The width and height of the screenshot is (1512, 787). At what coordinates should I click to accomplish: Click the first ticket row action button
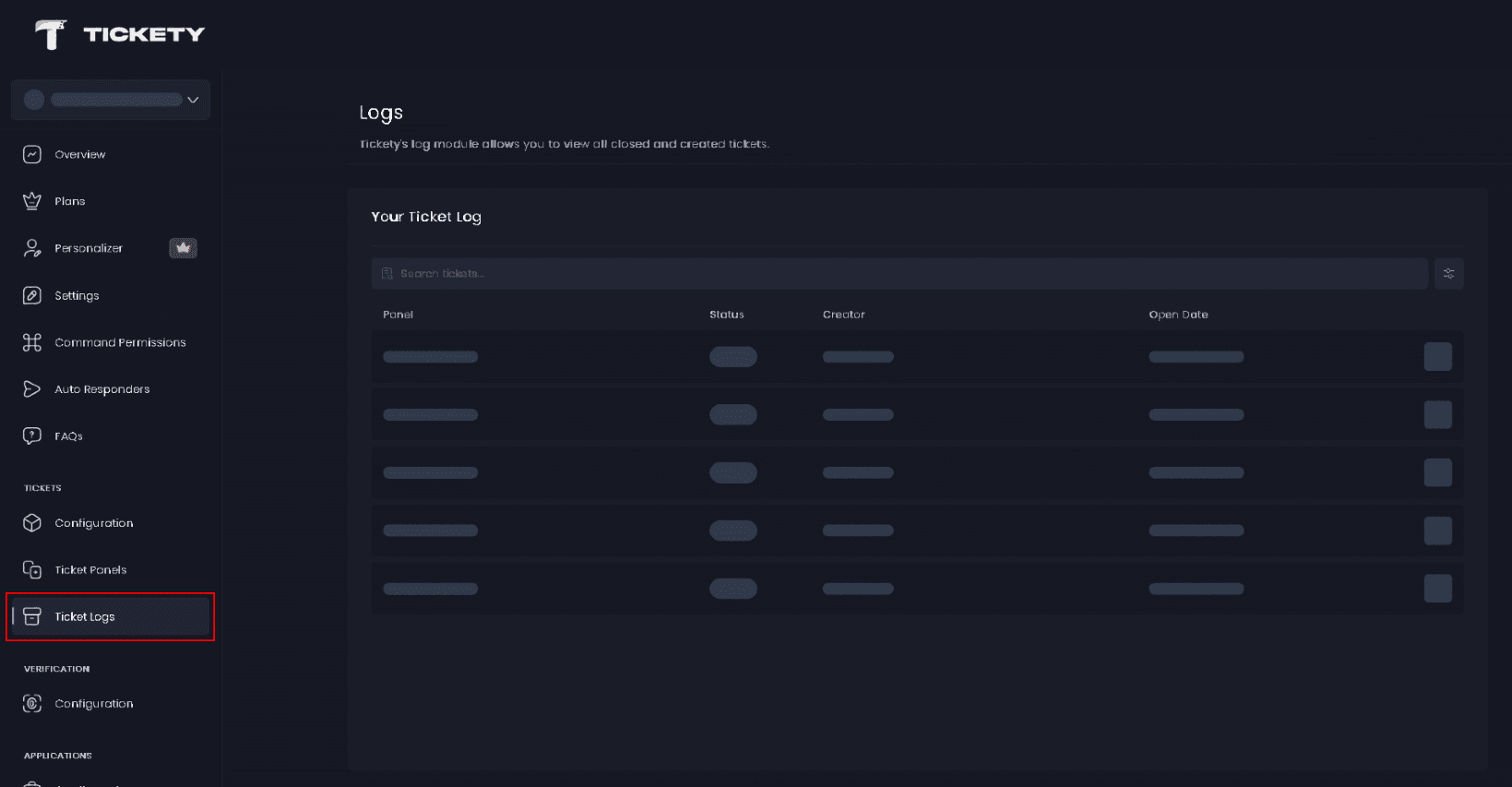point(1437,357)
